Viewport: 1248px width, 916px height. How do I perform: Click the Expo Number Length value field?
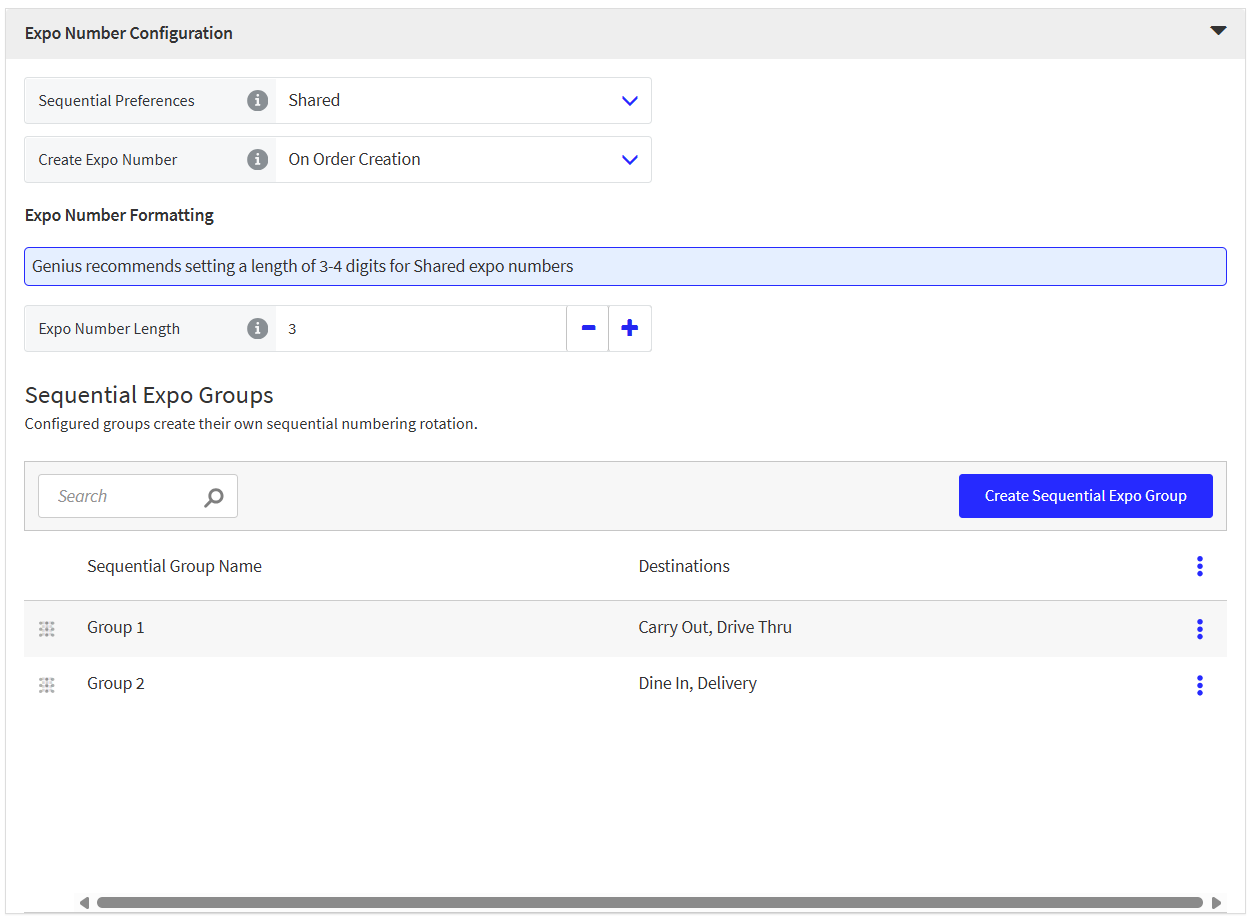(420, 329)
